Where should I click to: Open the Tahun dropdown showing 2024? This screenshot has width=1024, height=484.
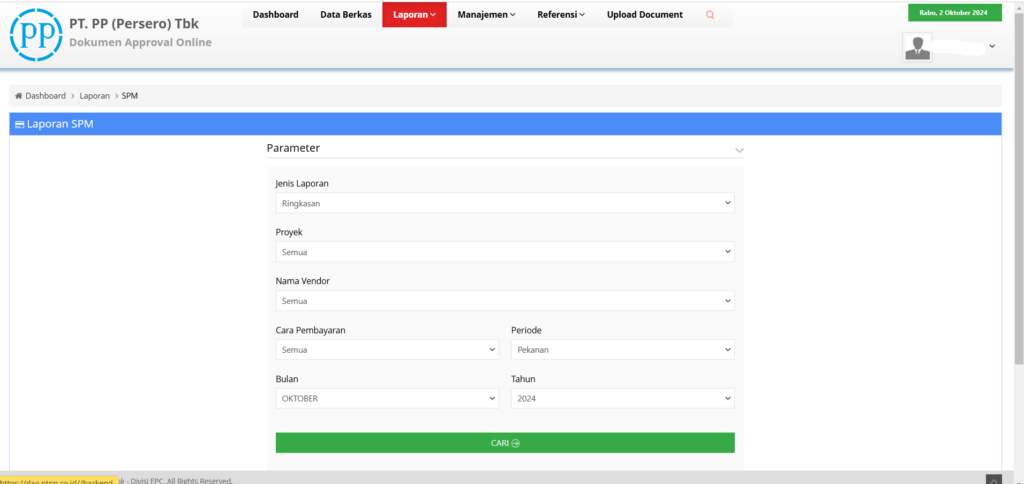622,398
